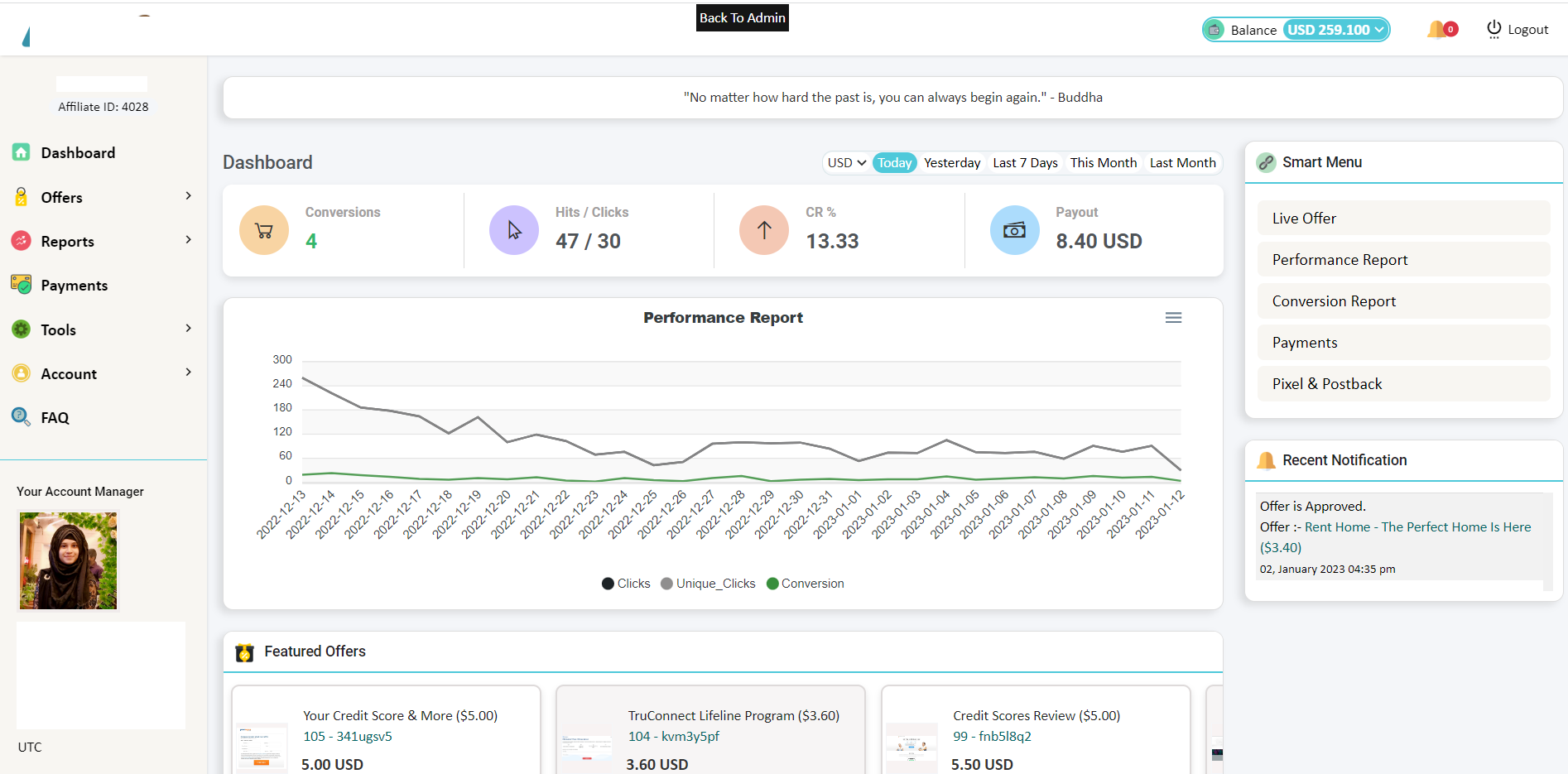Screen dimensions: 1568x774
Task: Click the Back To Admin button
Action: click(742, 18)
